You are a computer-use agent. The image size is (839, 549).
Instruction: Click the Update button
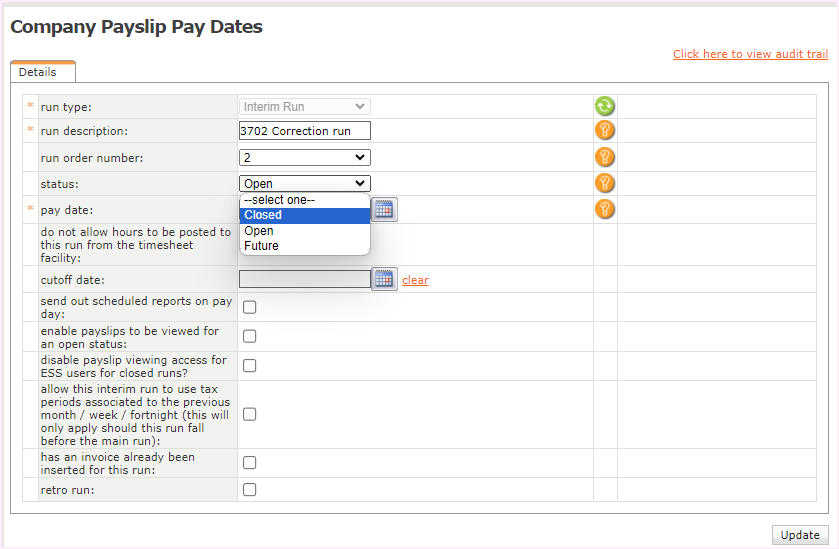coord(799,535)
